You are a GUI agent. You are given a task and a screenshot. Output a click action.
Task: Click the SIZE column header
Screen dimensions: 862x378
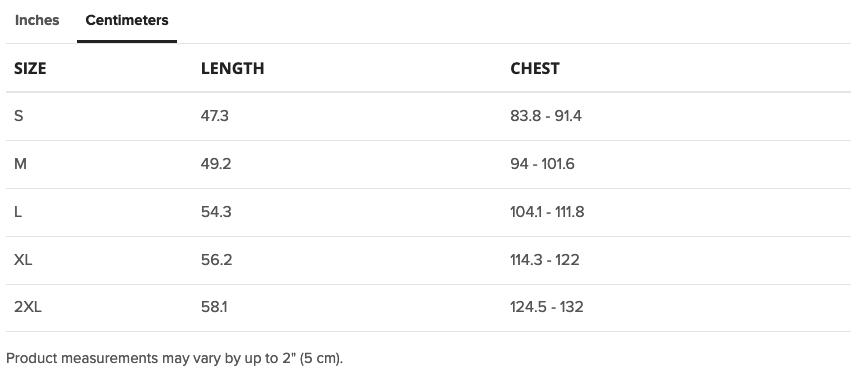[30, 68]
